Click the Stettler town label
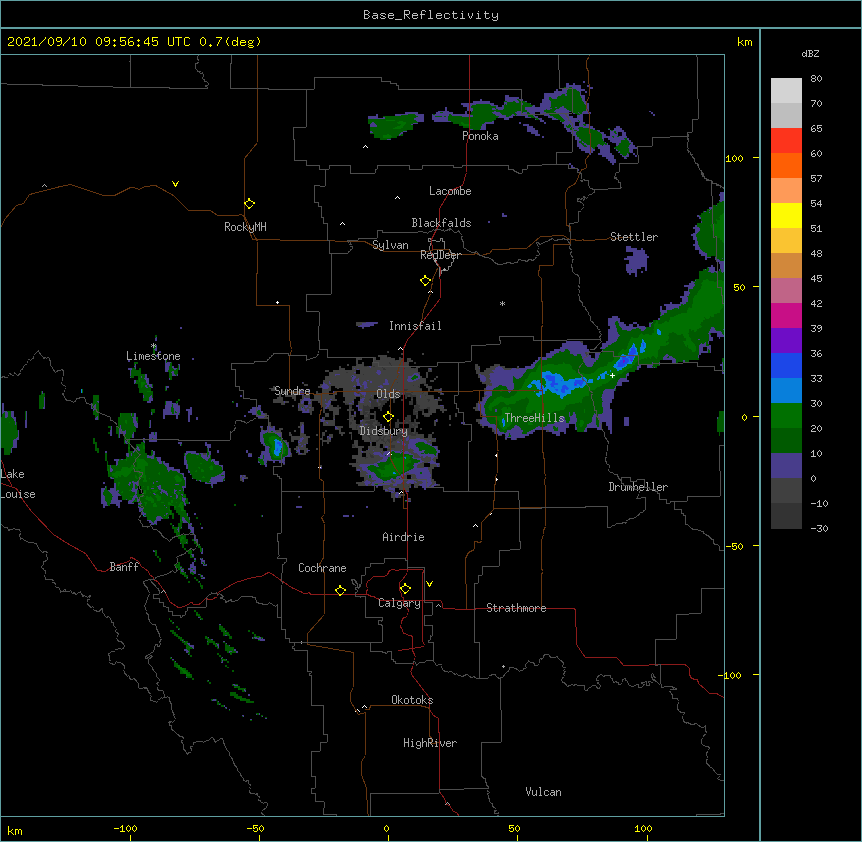Image resolution: width=862 pixels, height=842 pixels. pos(634,237)
